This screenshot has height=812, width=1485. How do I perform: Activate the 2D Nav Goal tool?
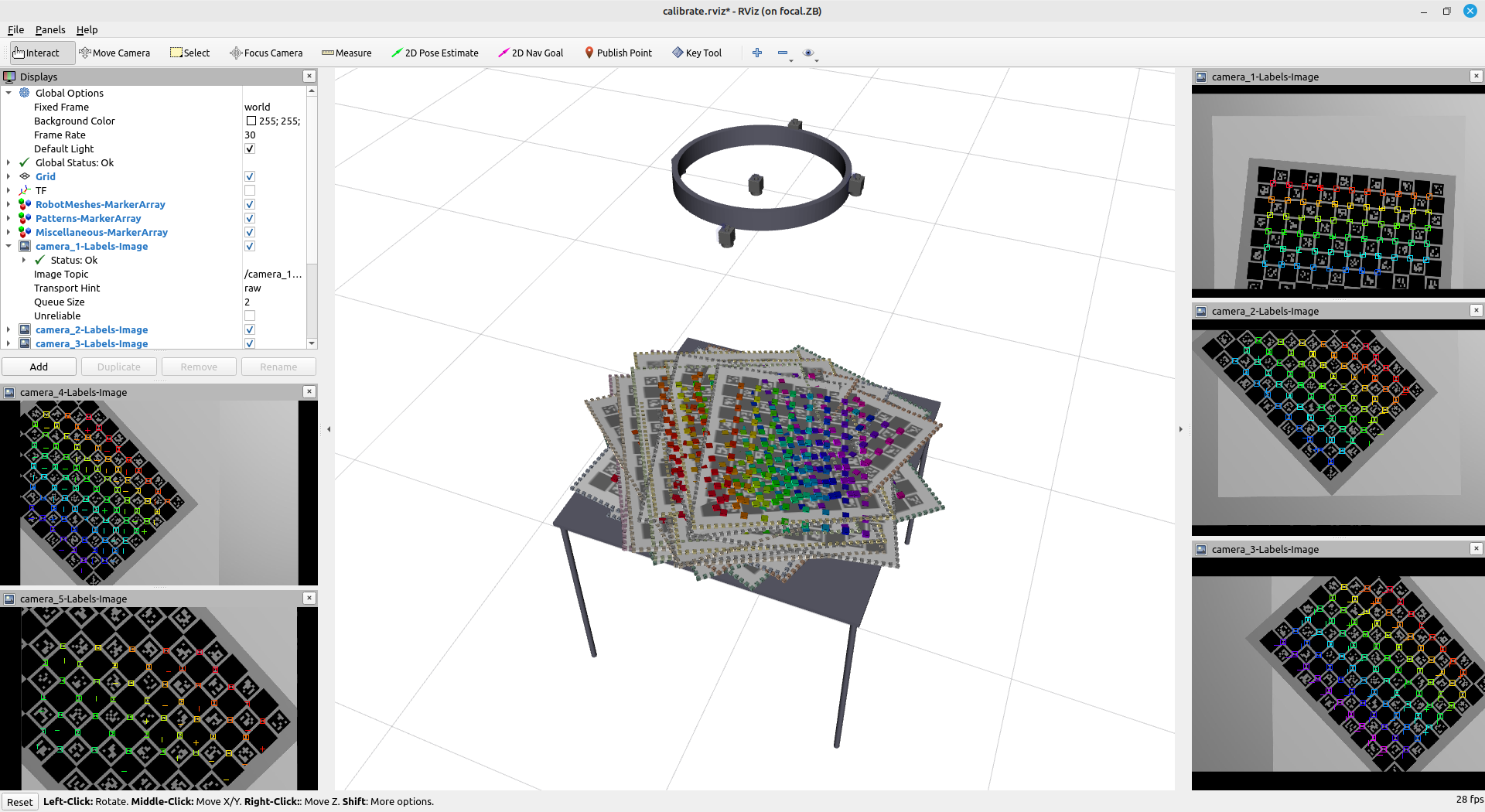(x=531, y=53)
